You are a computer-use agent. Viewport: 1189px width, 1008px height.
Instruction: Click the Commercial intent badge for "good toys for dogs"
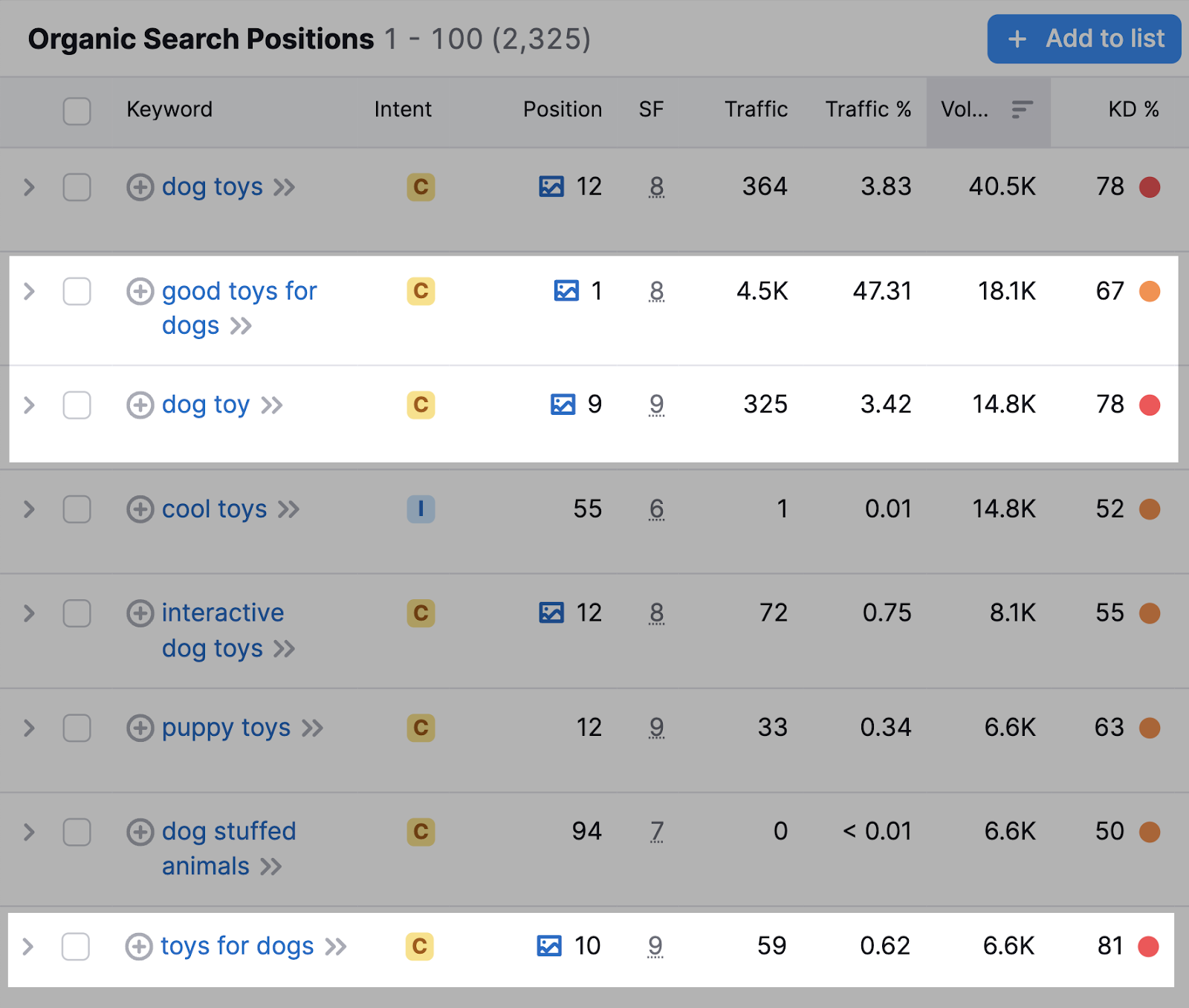[420, 292]
